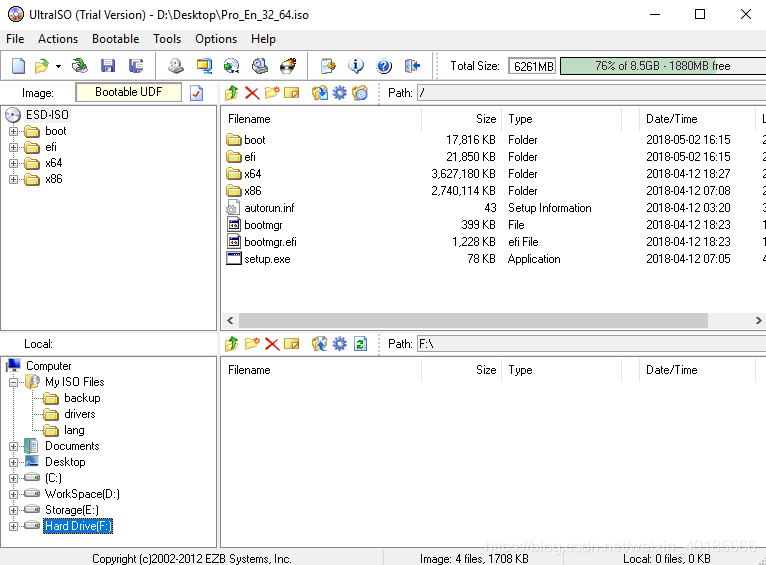The width and height of the screenshot is (766, 565).
Task: Click the gear icon in image pane toolbar
Action: pyautogui.click(x=340, y=92)
